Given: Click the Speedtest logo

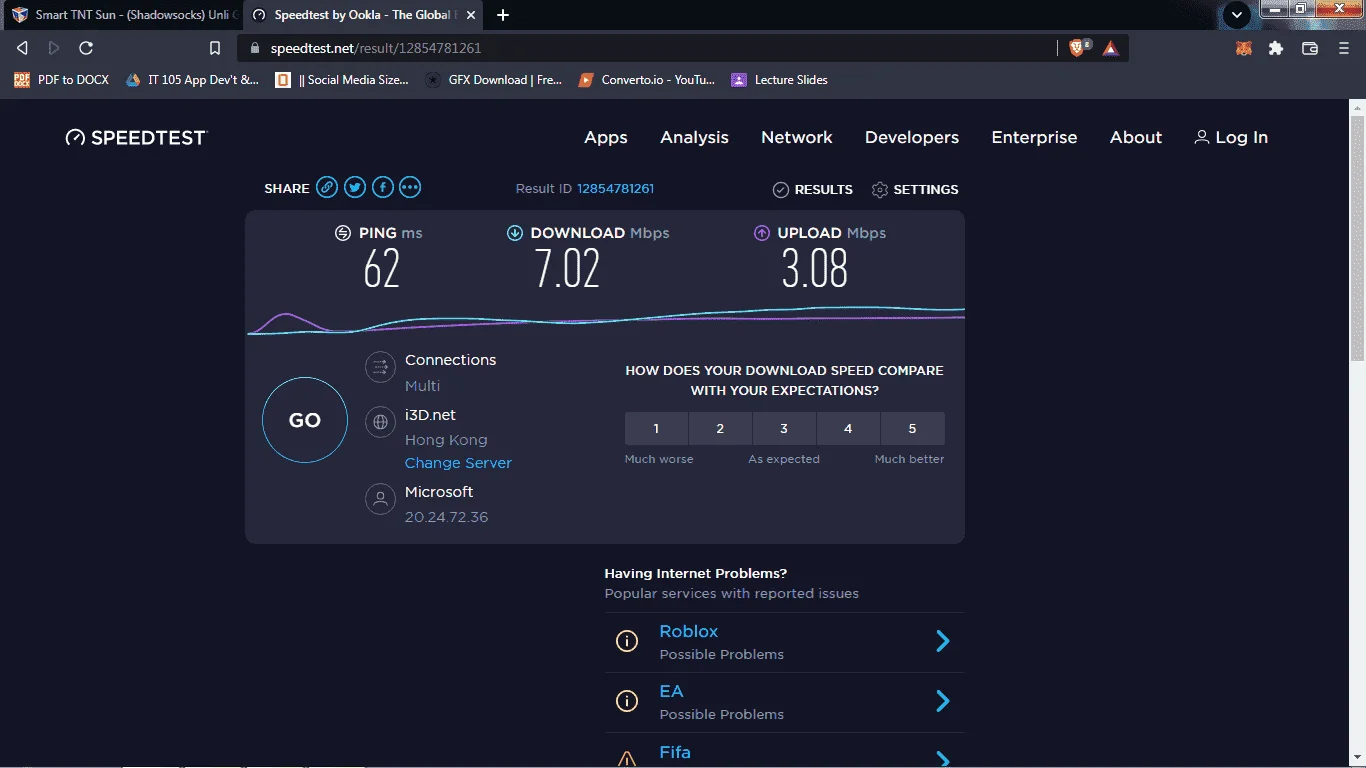Looking at the screenshot, I should pyautogui.click(x=136, y=138).
